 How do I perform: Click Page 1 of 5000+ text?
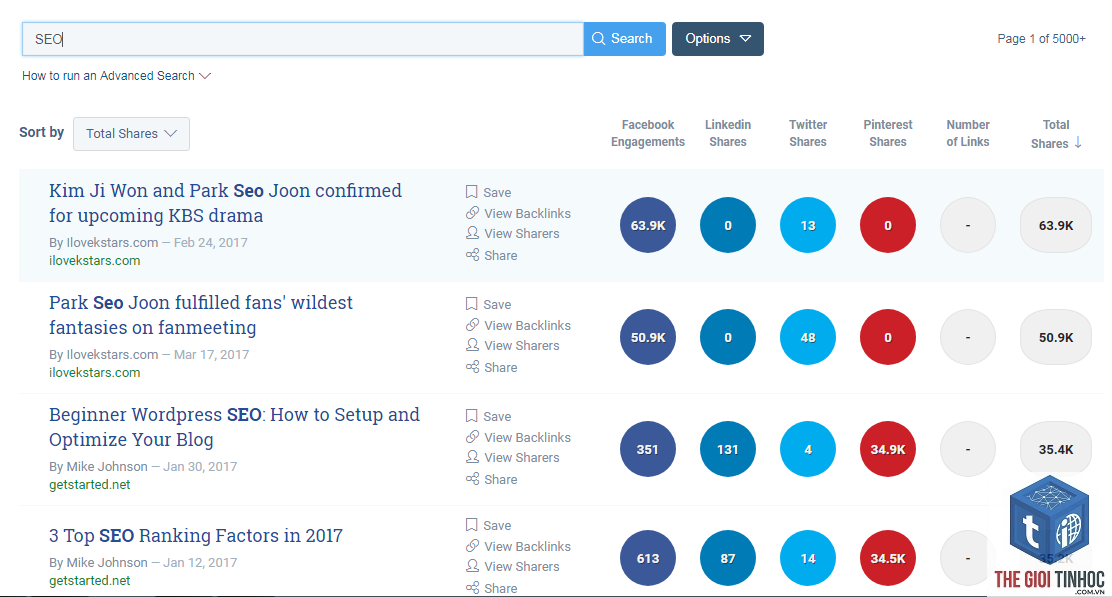point(1041,39)
